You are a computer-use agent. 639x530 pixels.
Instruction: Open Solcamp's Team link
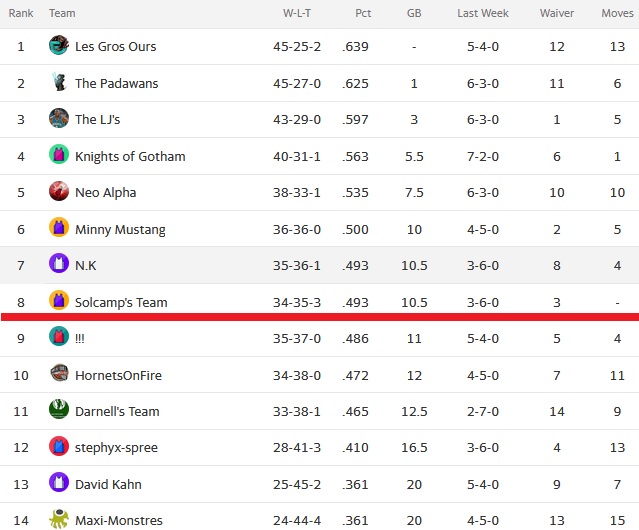pyautogui.click(x=121, y=302)
